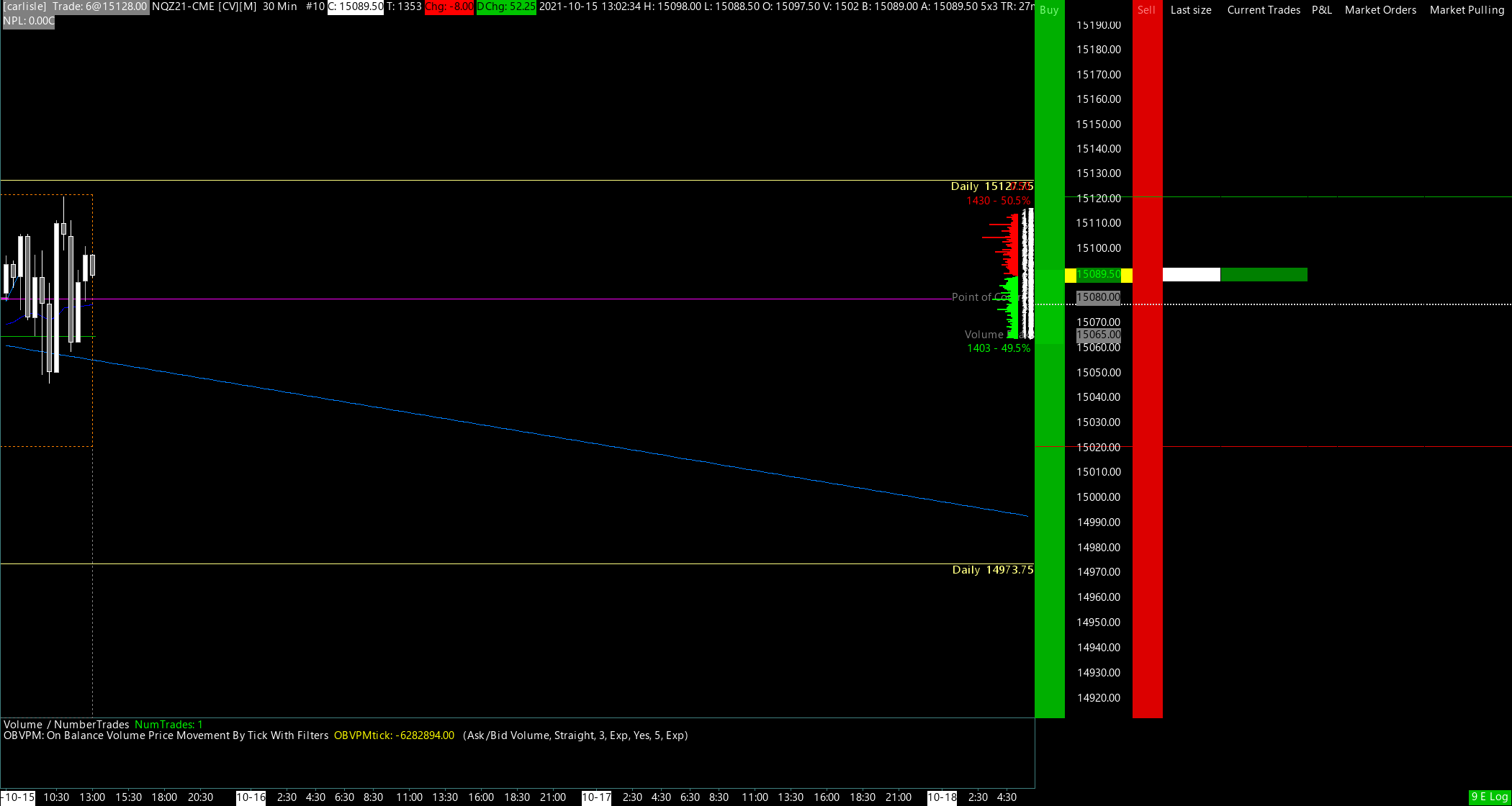Click the P&L column header

[x=1322, y=10]
